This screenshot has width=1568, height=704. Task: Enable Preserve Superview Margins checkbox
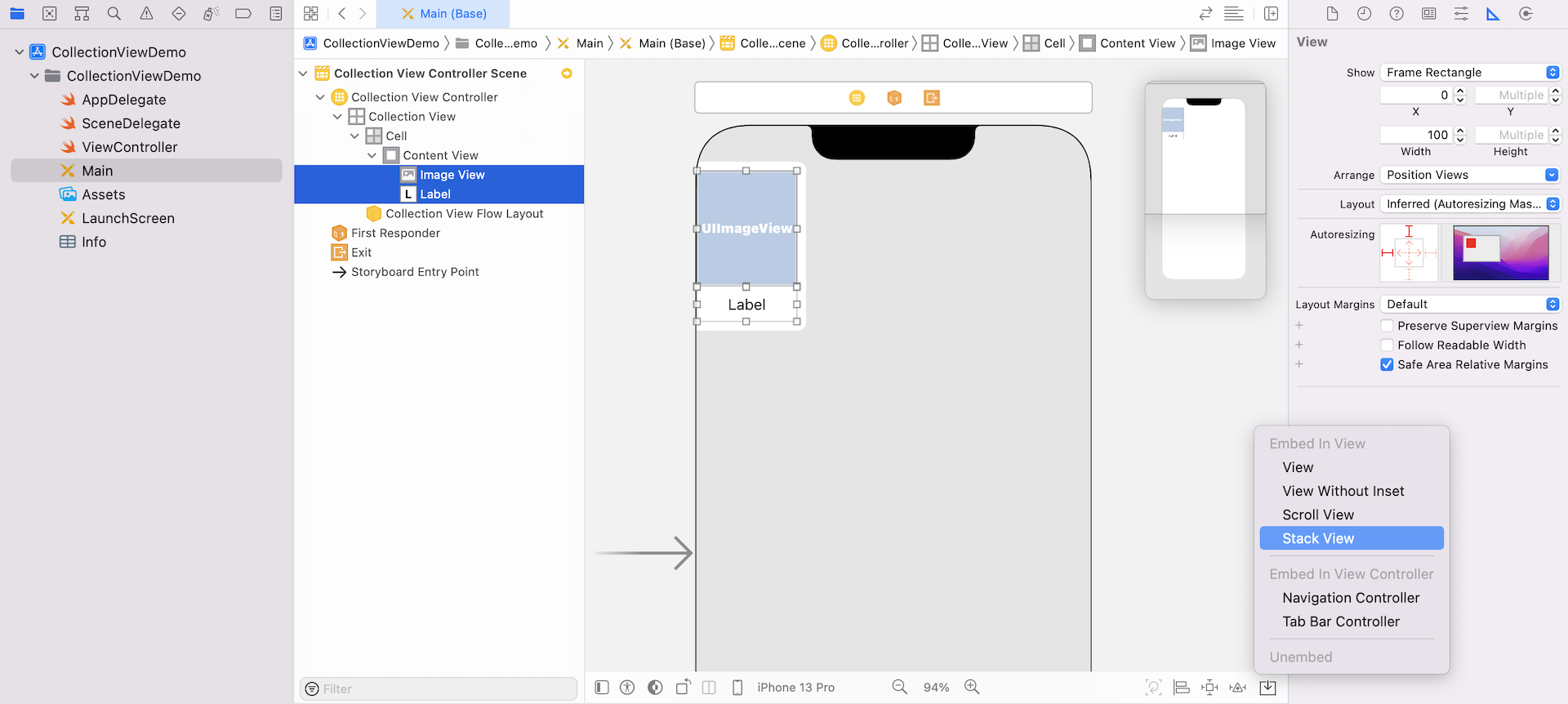pos(1387,326)
